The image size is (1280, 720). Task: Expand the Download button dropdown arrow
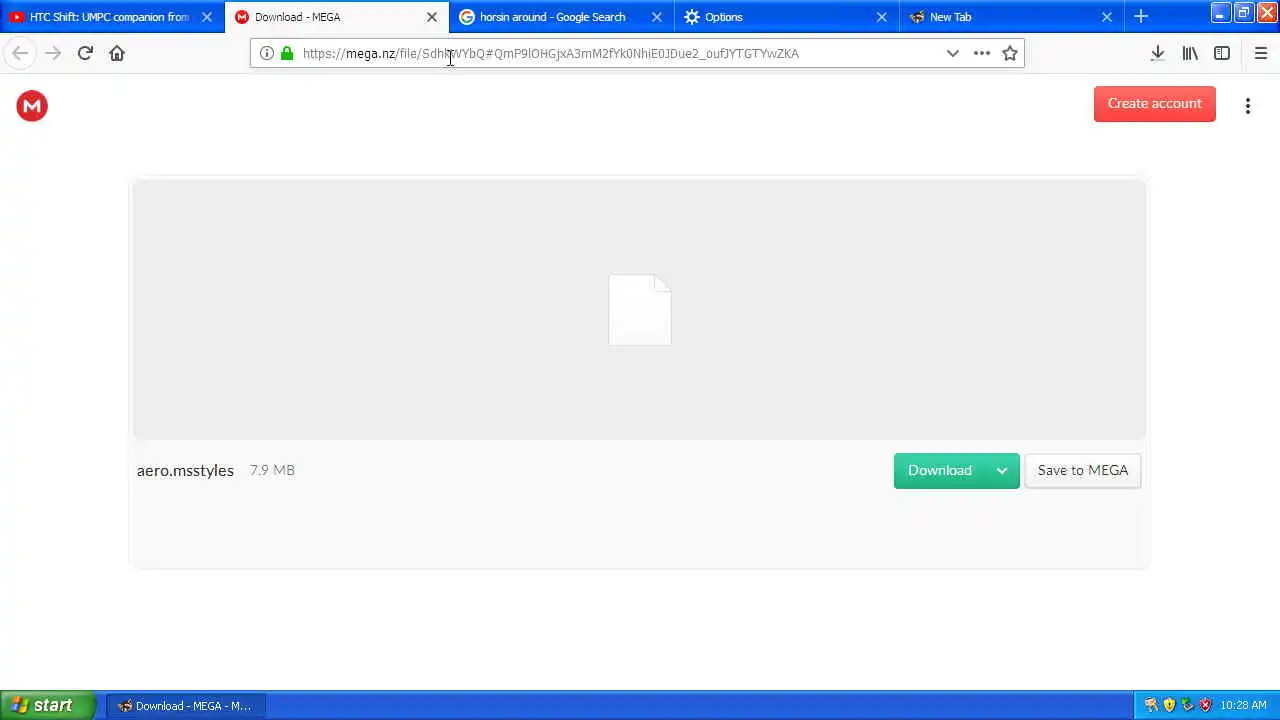(1002, 471)
